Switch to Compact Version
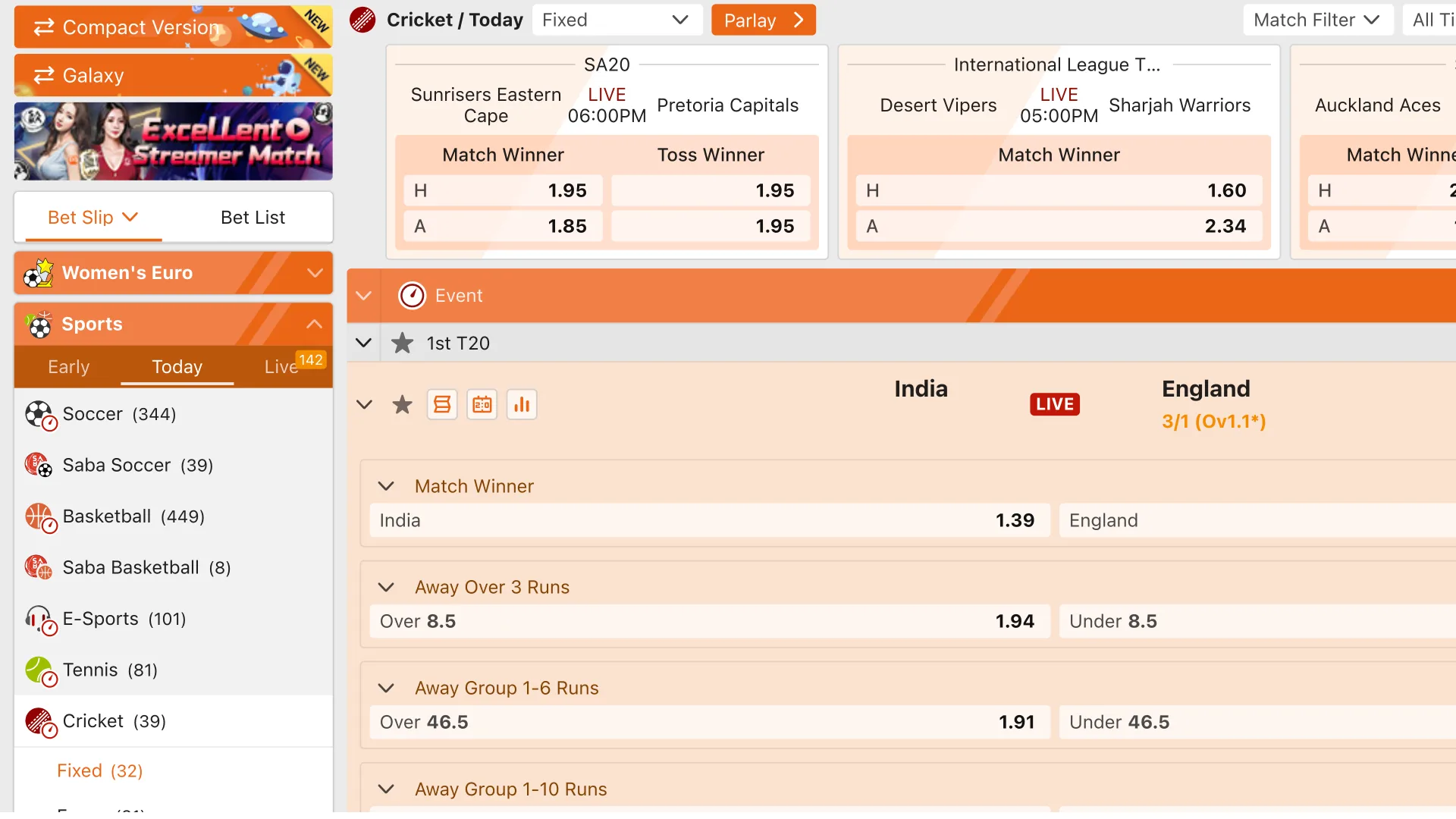 coord(140,27)
